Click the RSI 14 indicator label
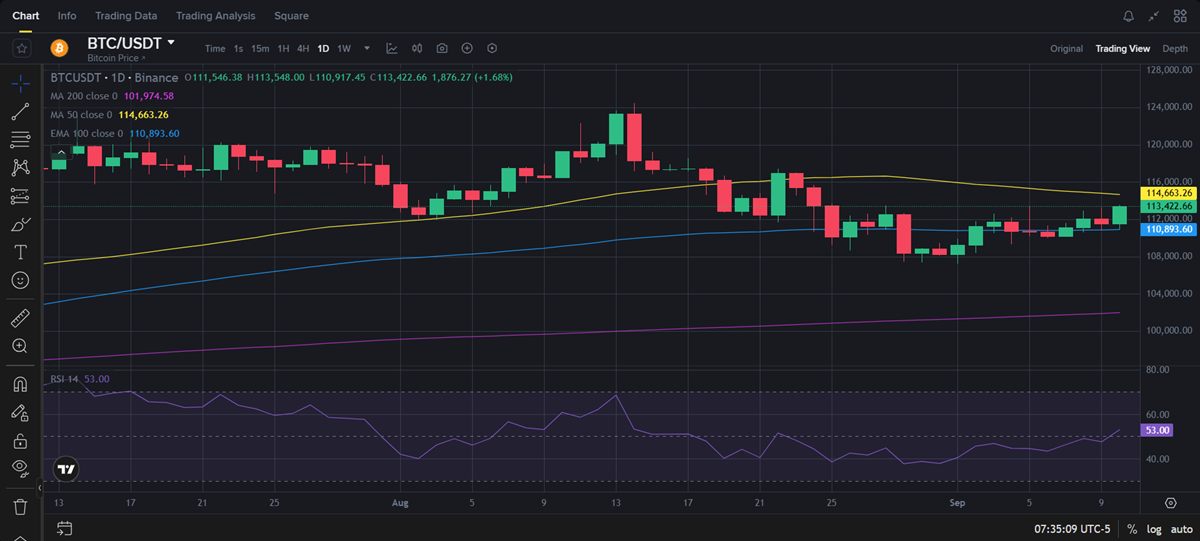The height and width of the screenshot is (541, 1200). click(66, 379)
